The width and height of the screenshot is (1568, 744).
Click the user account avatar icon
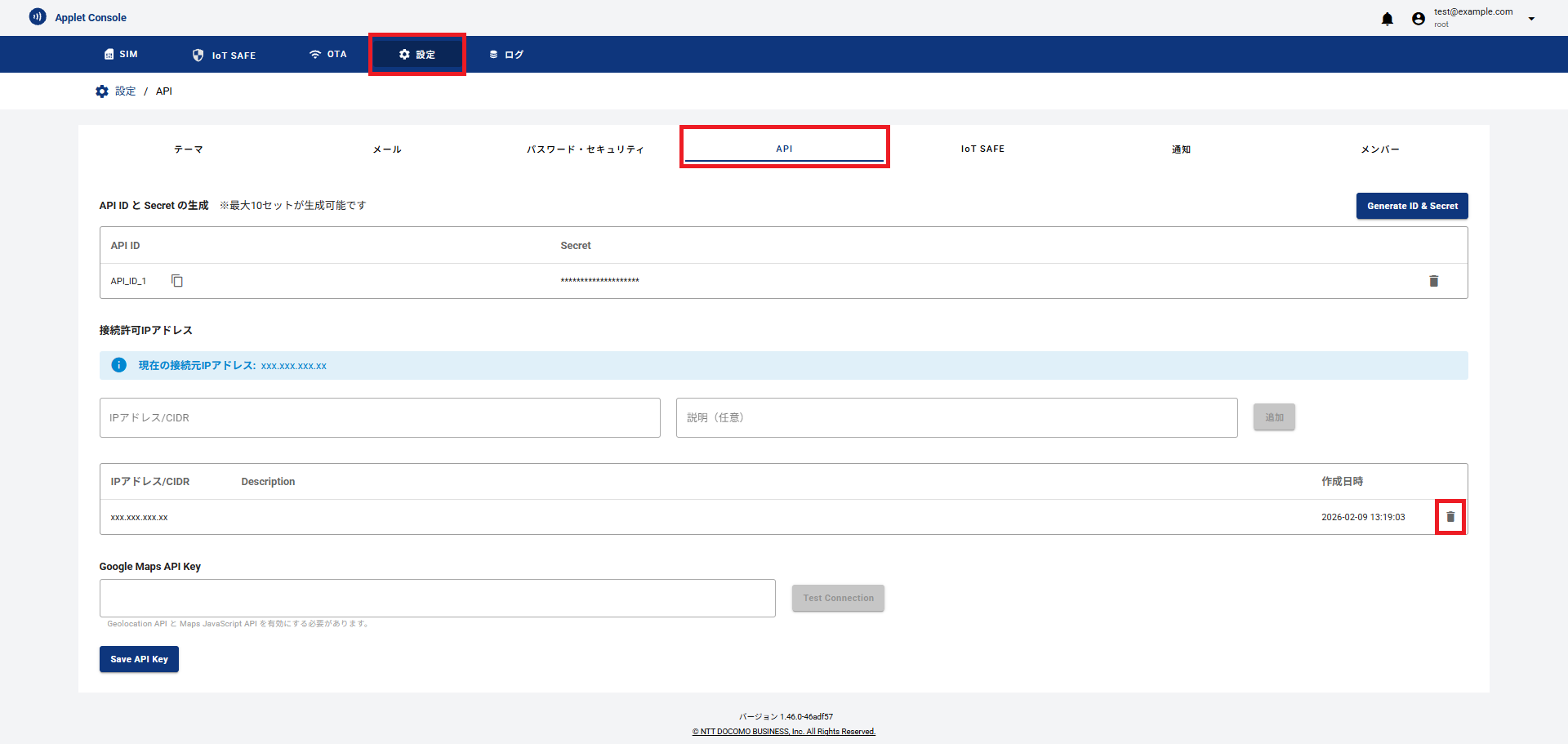1419,19
